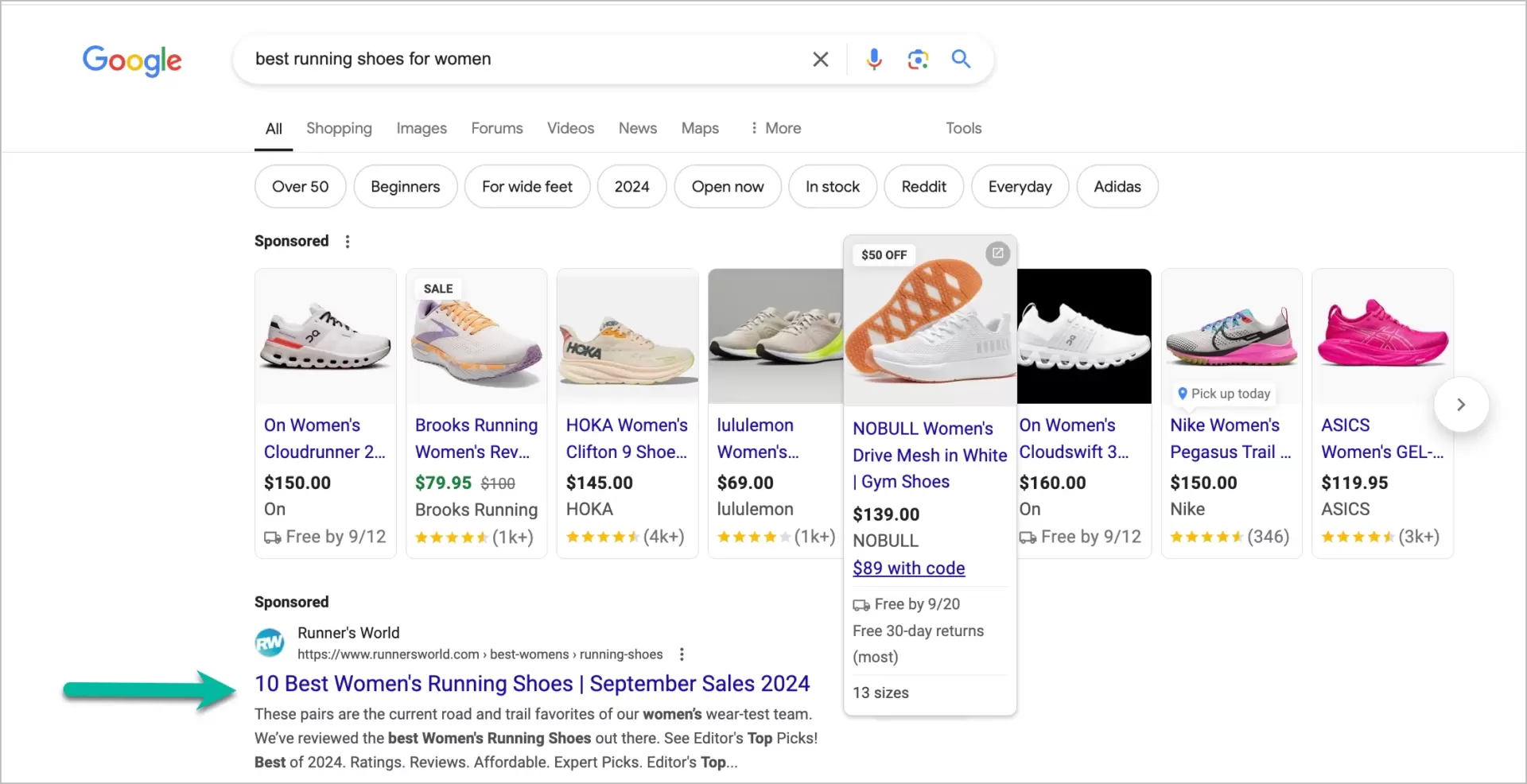The width and height of the screenshot is (1527, 784).
Task: Switch to the Images tab
Action: tap(421, 128)
